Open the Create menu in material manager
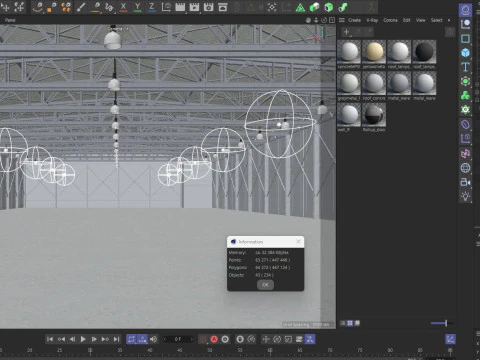This screenshot has height=360, width=480. (355, 20)
